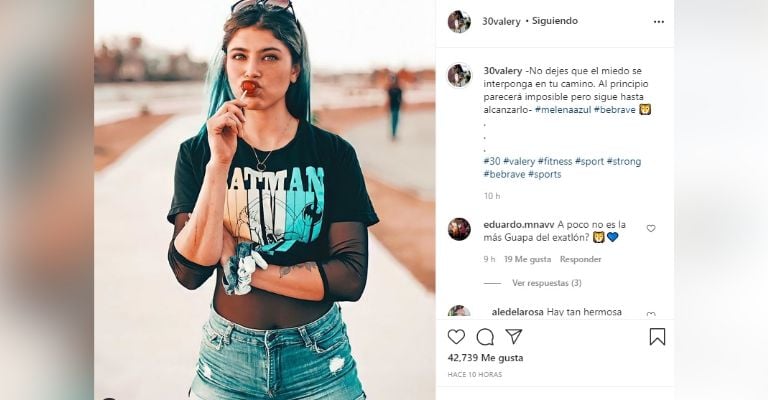The height and width of the screenshot is (400, 768).
Task: Like eduardo.mnavv's comment with small heart
Action: (651, 228)
